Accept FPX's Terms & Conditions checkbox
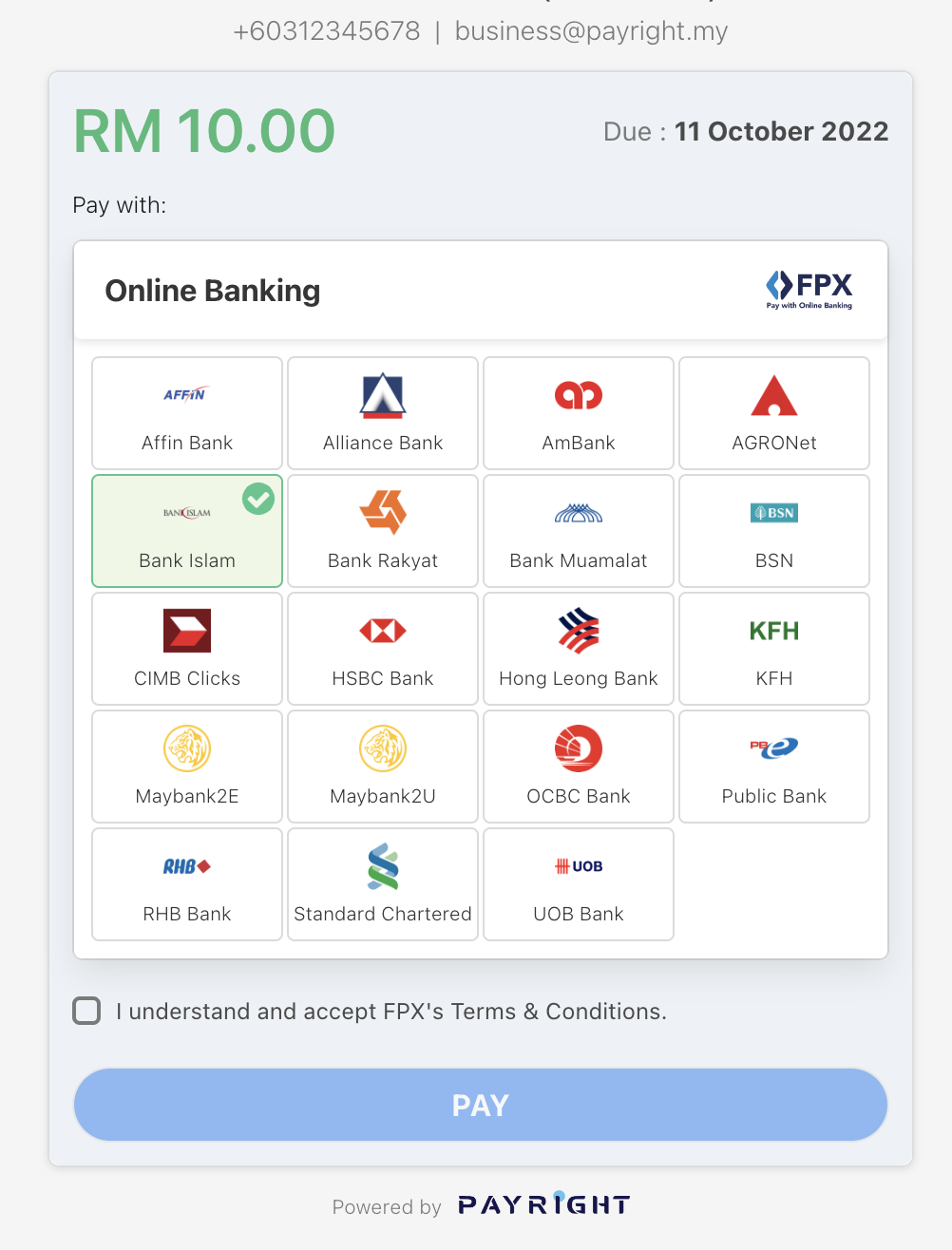The width and height of the screenshot is (952, 1250). tap(86, 1011)
